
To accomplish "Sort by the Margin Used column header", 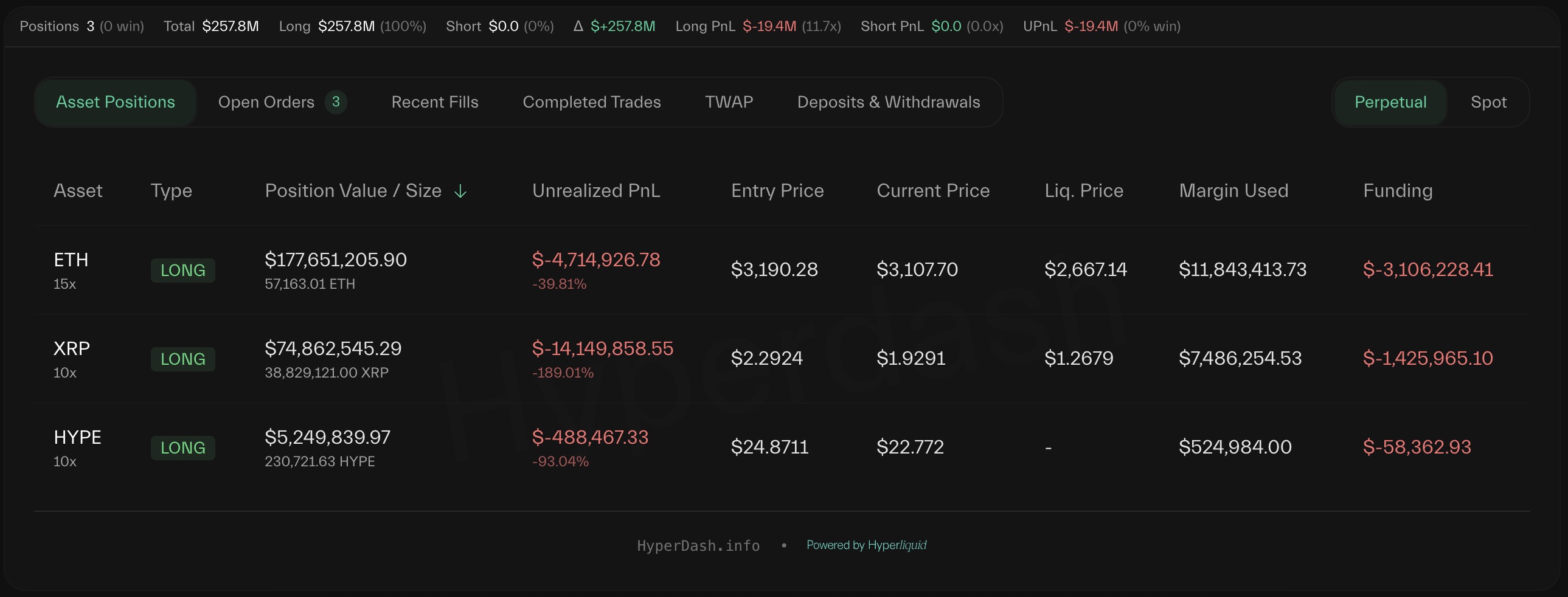I will pos(1233,190).
